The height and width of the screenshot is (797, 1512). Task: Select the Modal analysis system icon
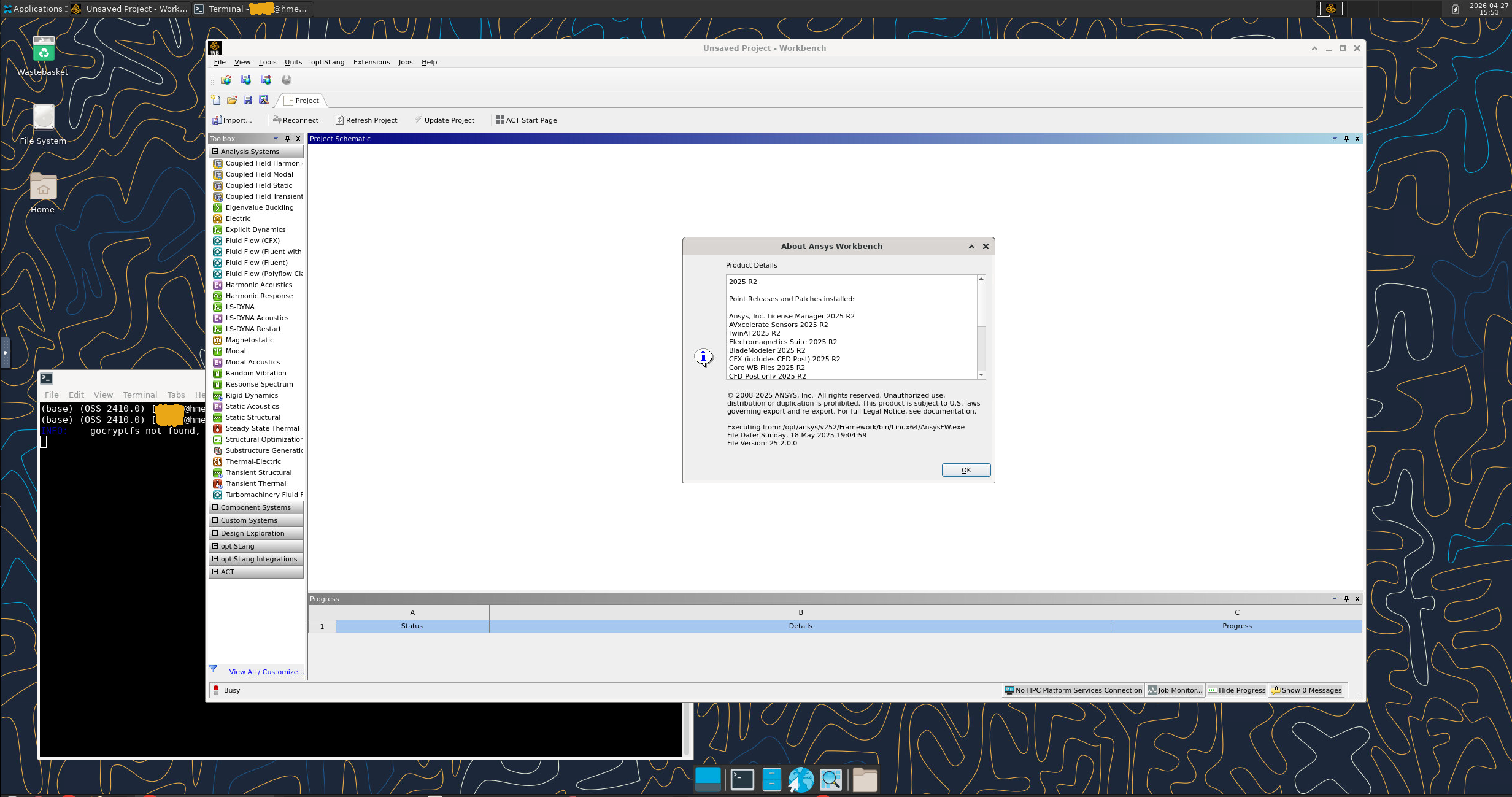[x=217, y=351]
